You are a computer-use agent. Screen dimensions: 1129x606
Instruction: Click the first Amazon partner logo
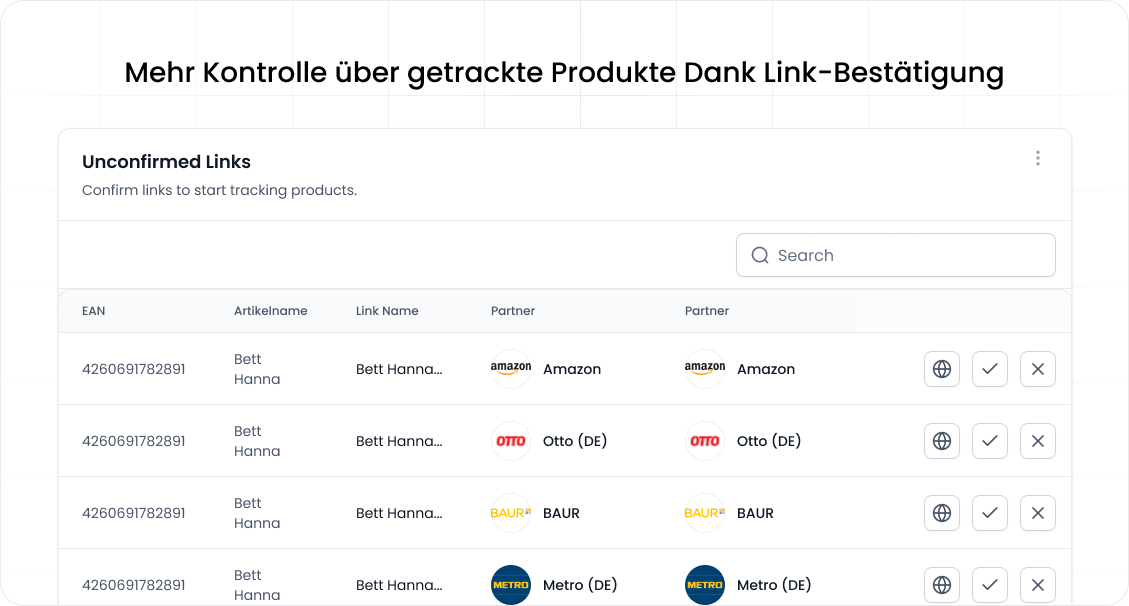(510, 368)
